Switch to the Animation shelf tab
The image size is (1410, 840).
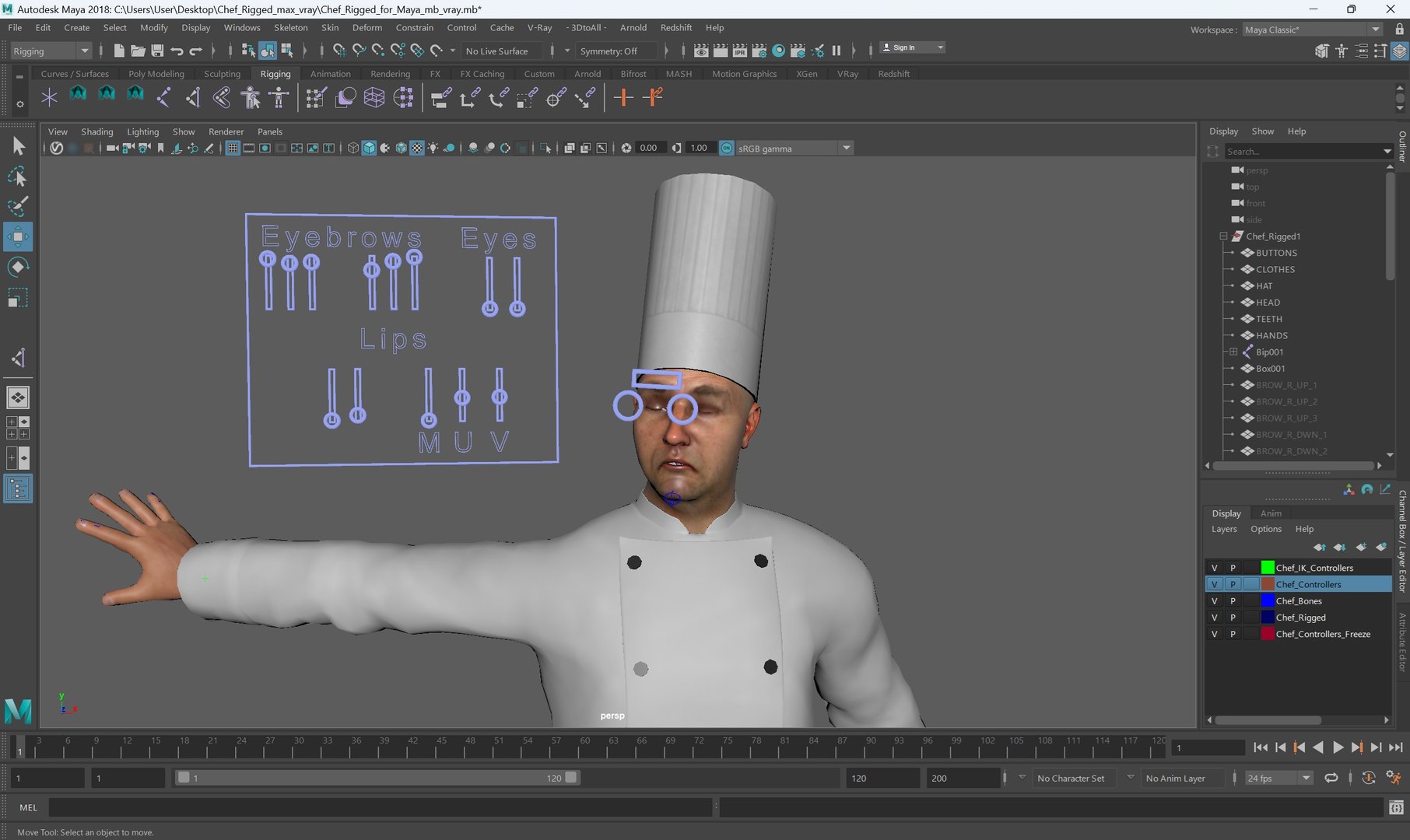[330, 74]
